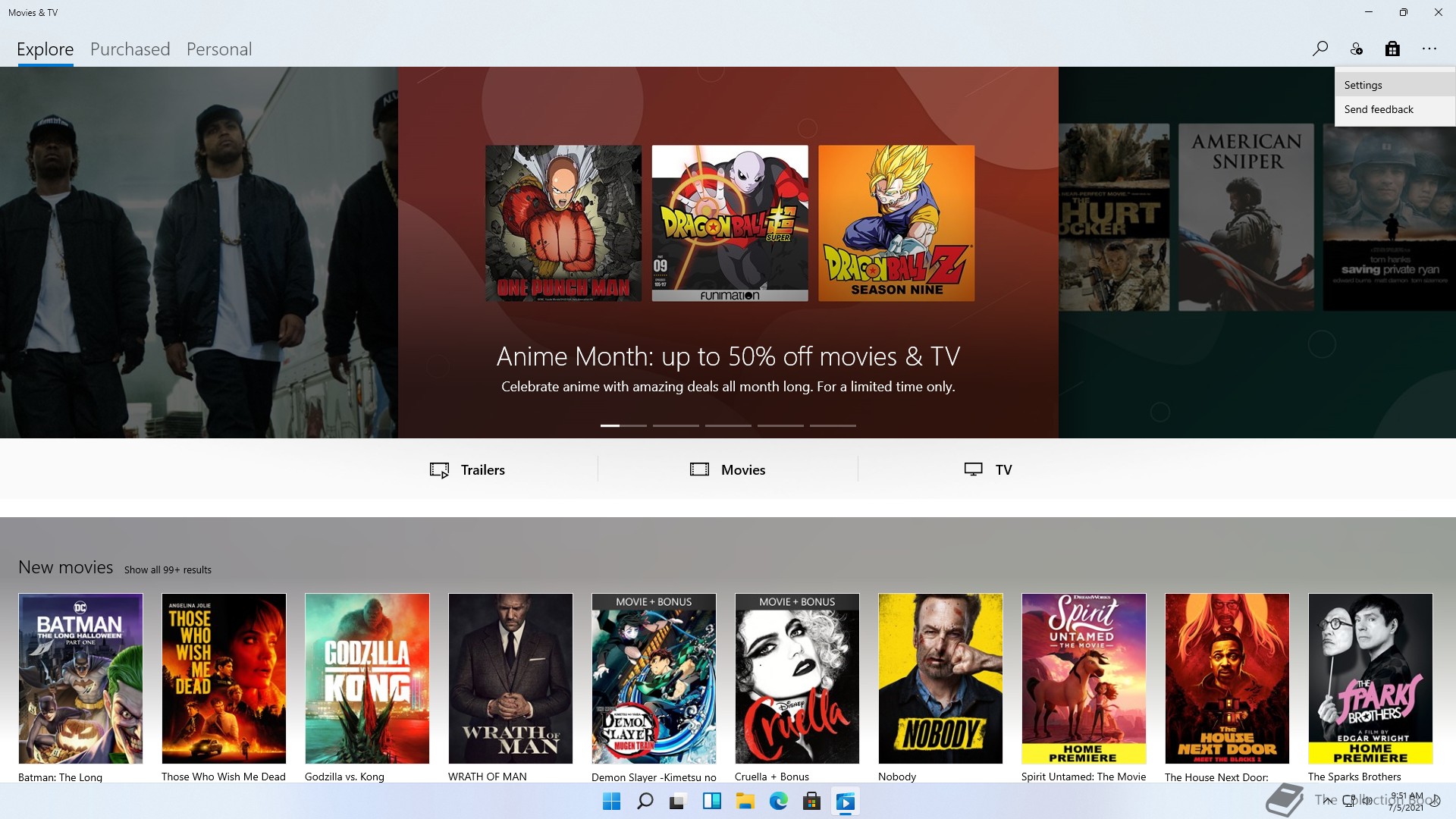
Task: Open Wrath of Man poster
Action: click(510, 679)
